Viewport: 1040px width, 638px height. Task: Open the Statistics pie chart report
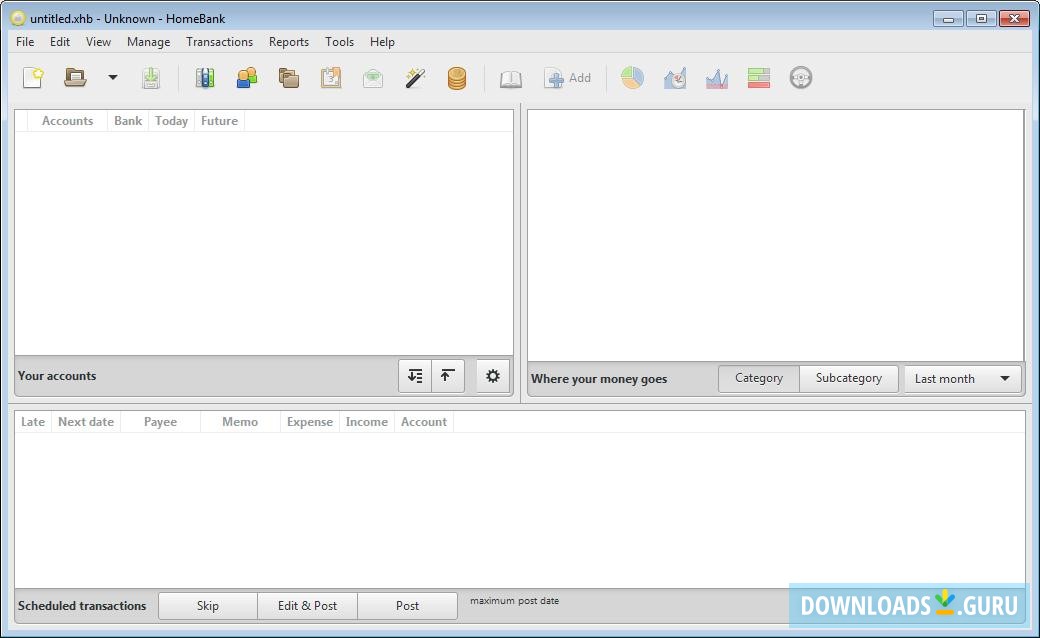[x=632, y=78]
